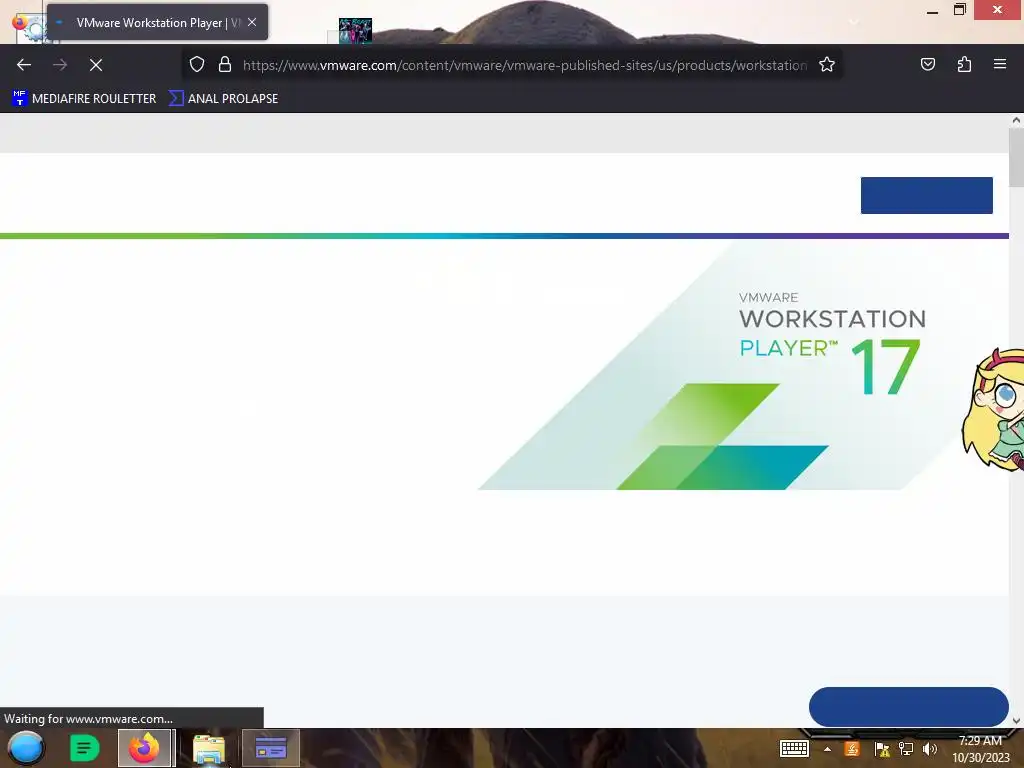Image resolution: width=1024 pixels, height=768 pixels.
Task: Click the desktop thumbnail icon behind the tab bar
Action: (x=355, y=31)
